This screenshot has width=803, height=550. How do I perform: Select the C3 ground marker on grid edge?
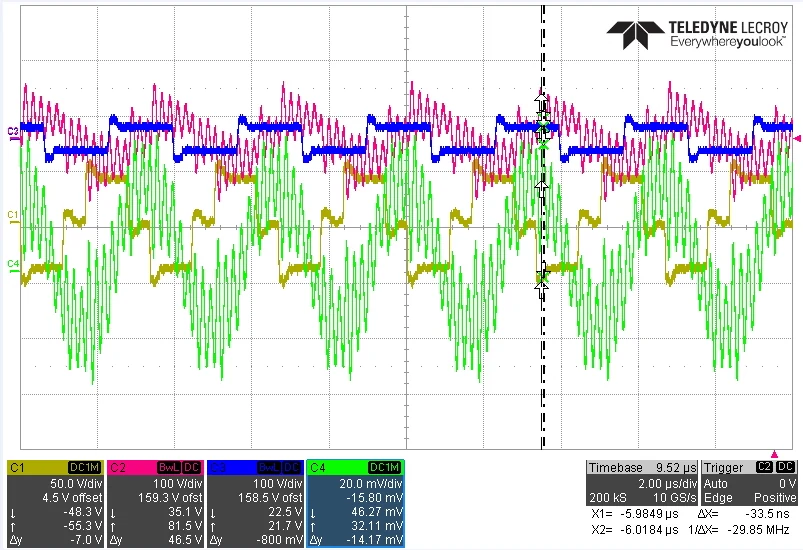point(13,132)
